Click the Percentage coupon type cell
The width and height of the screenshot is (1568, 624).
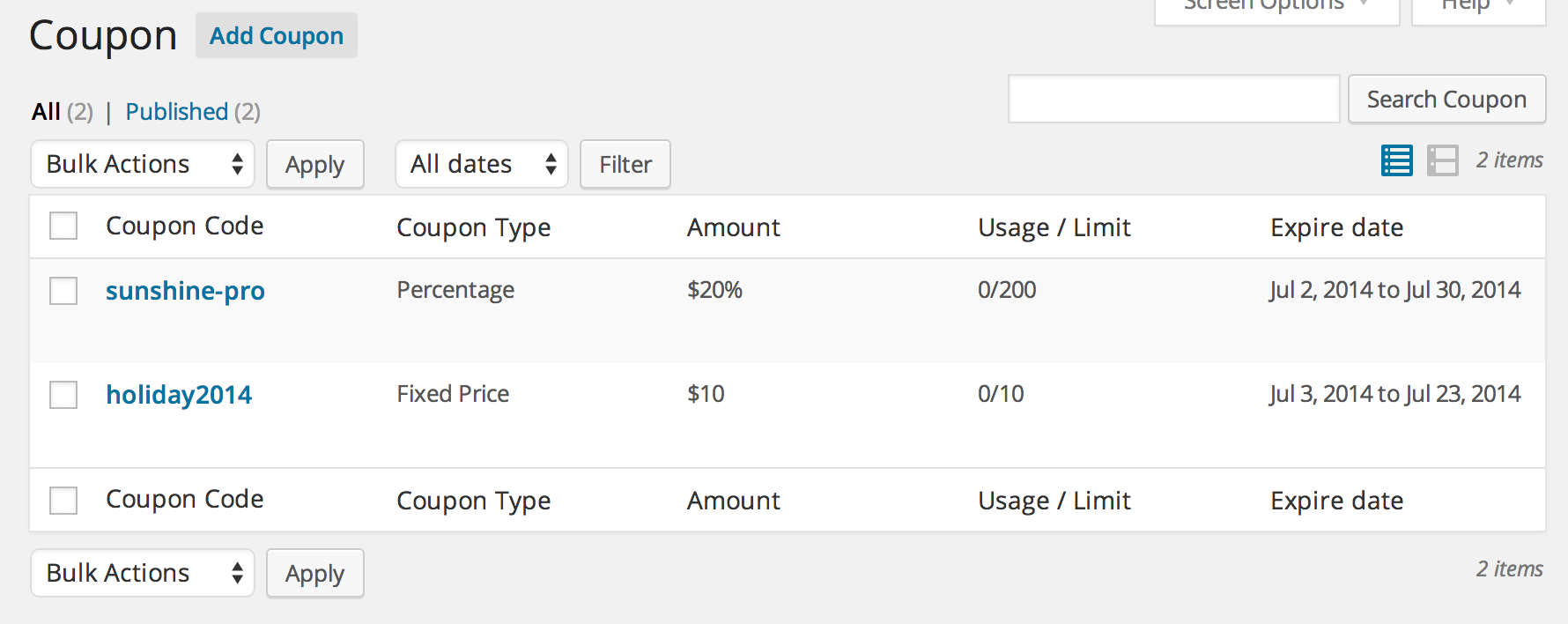click(x=455, y=290)
